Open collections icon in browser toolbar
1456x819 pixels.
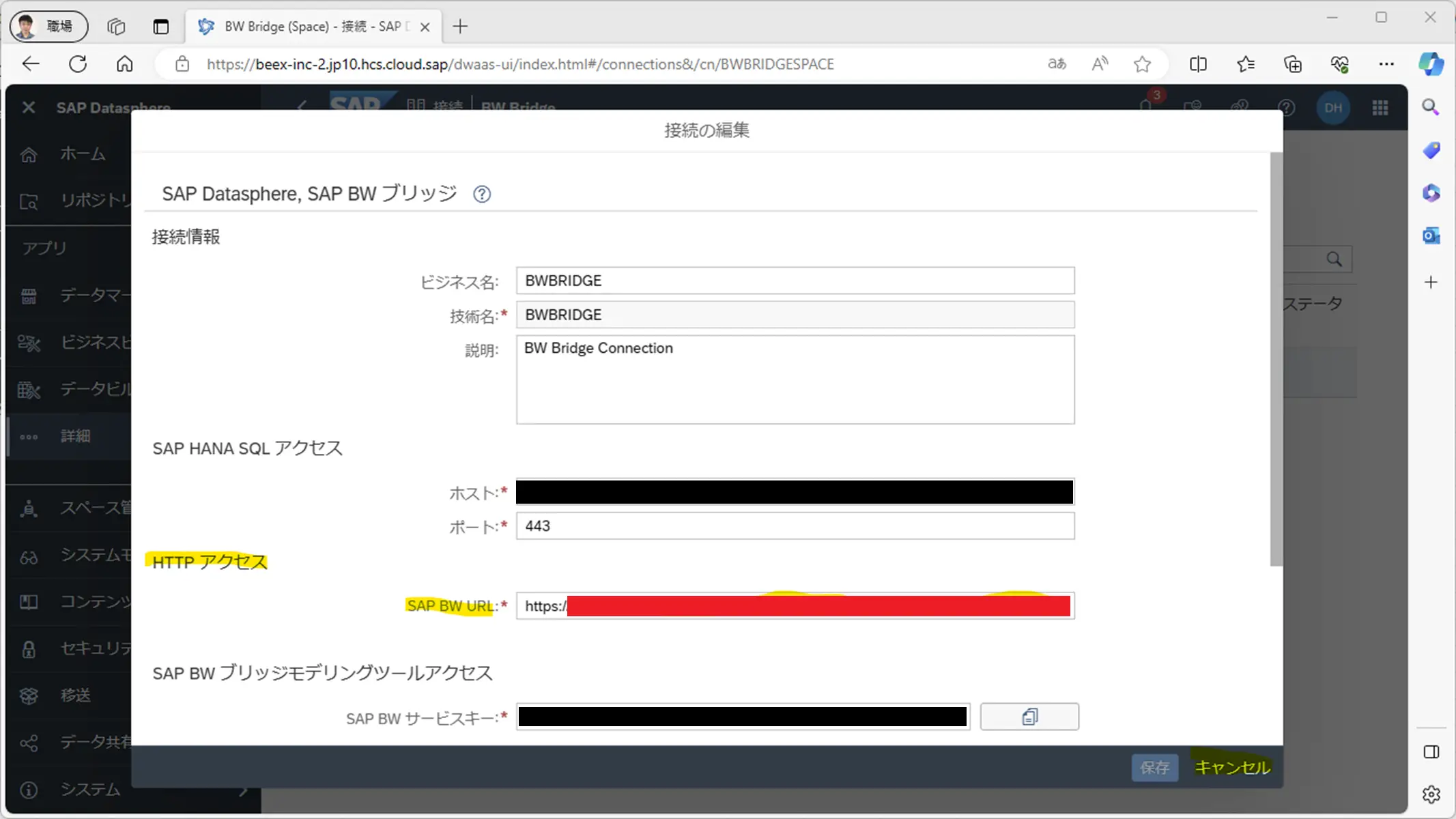point(1293,64)
